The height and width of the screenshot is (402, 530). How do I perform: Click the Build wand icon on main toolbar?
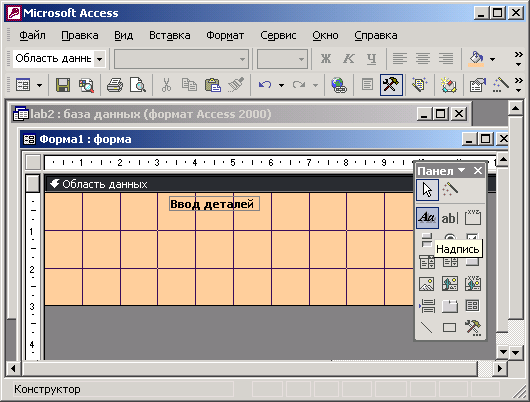[500, 85]
